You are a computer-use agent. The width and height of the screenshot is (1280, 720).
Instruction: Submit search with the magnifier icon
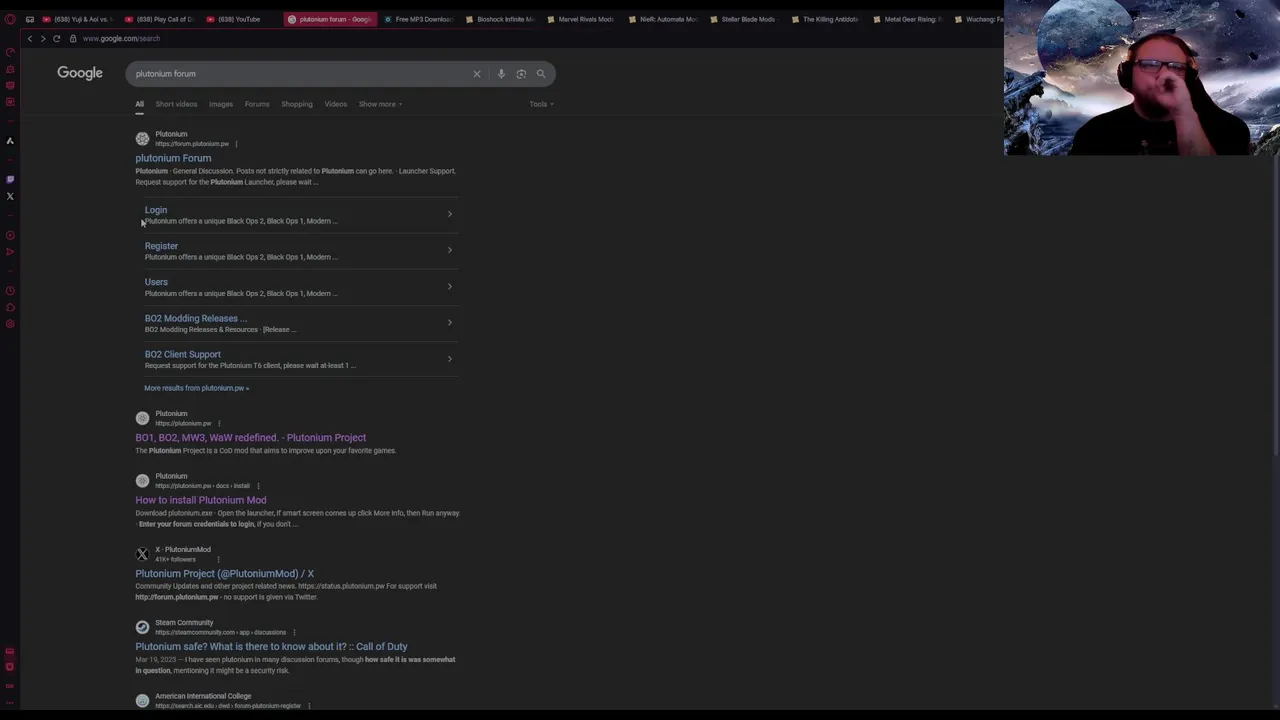tap(541, 74)
